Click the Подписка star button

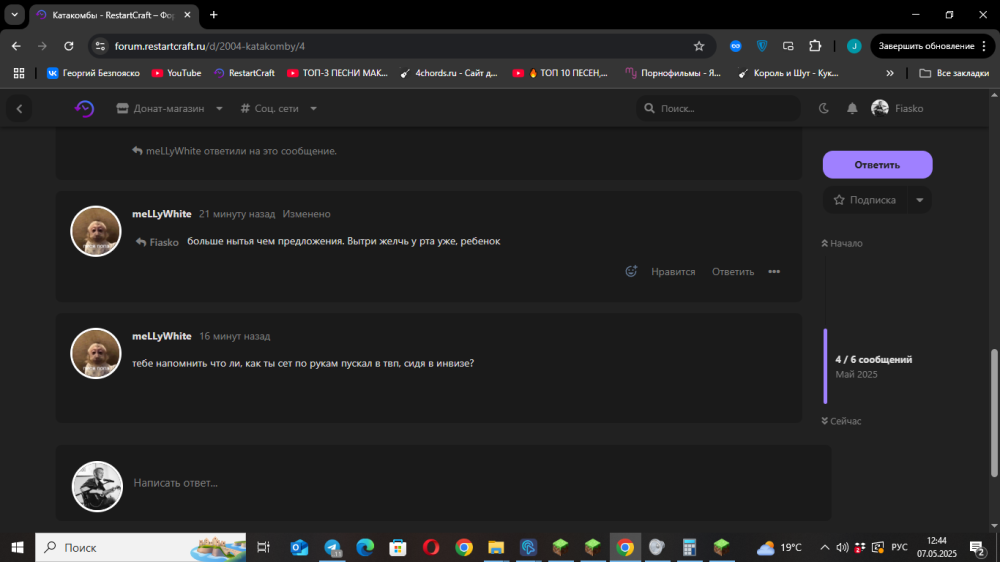point(865,200)
